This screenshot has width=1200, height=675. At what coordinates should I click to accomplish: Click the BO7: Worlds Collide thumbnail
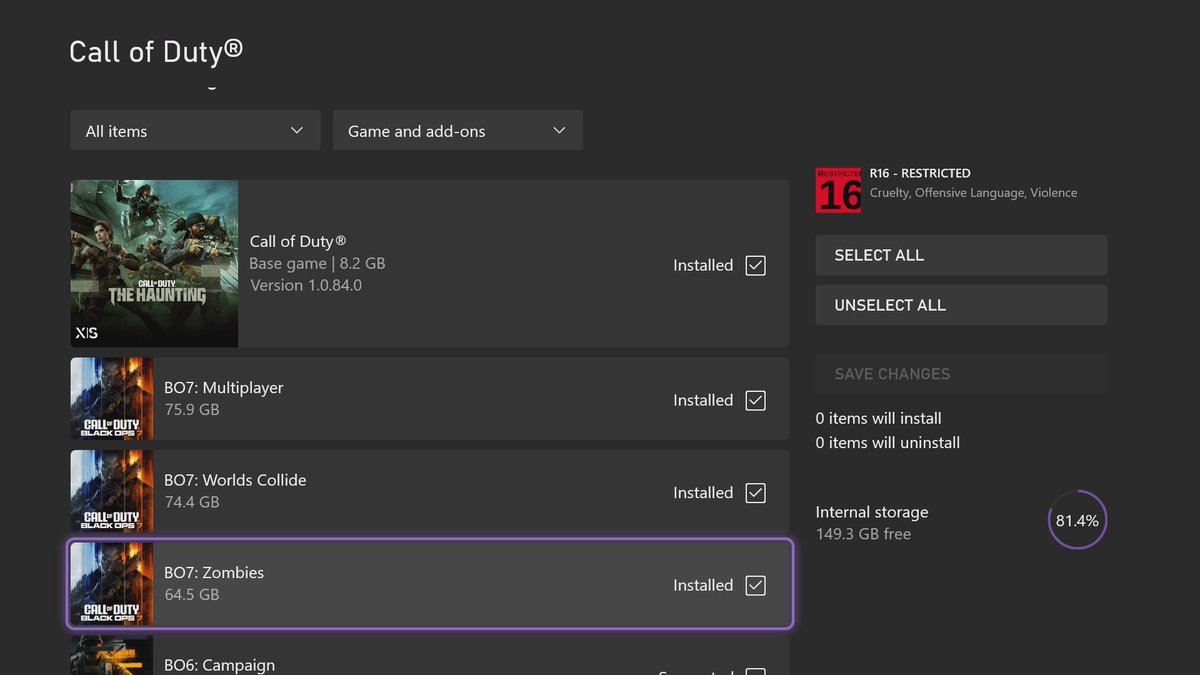coord(112,491)
